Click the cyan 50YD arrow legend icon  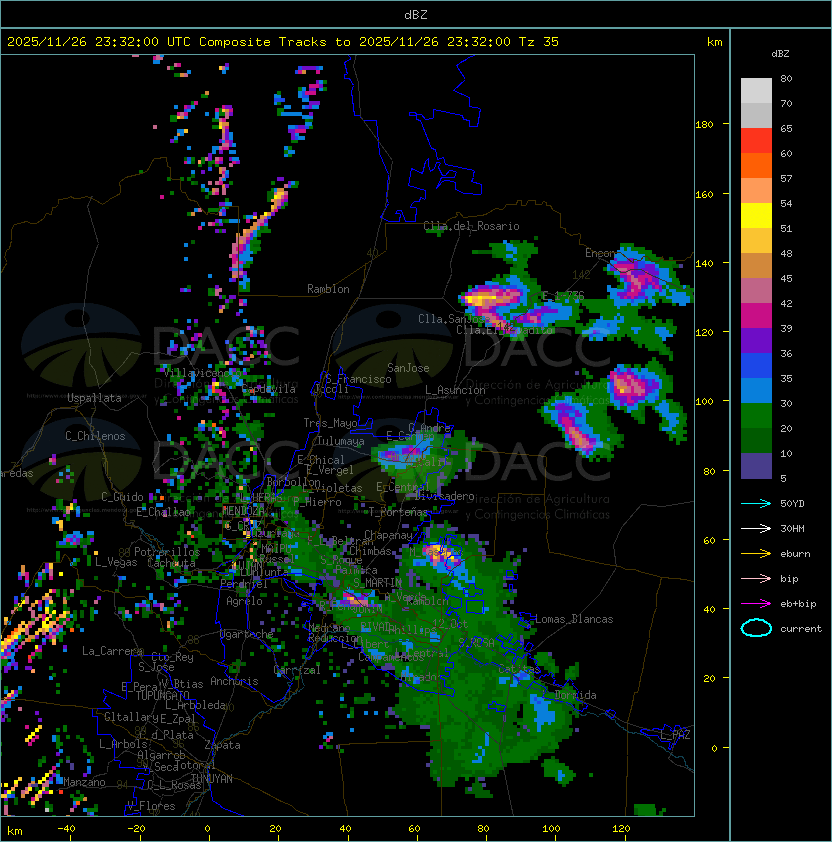pyautogui.click(x=756, y=503)
